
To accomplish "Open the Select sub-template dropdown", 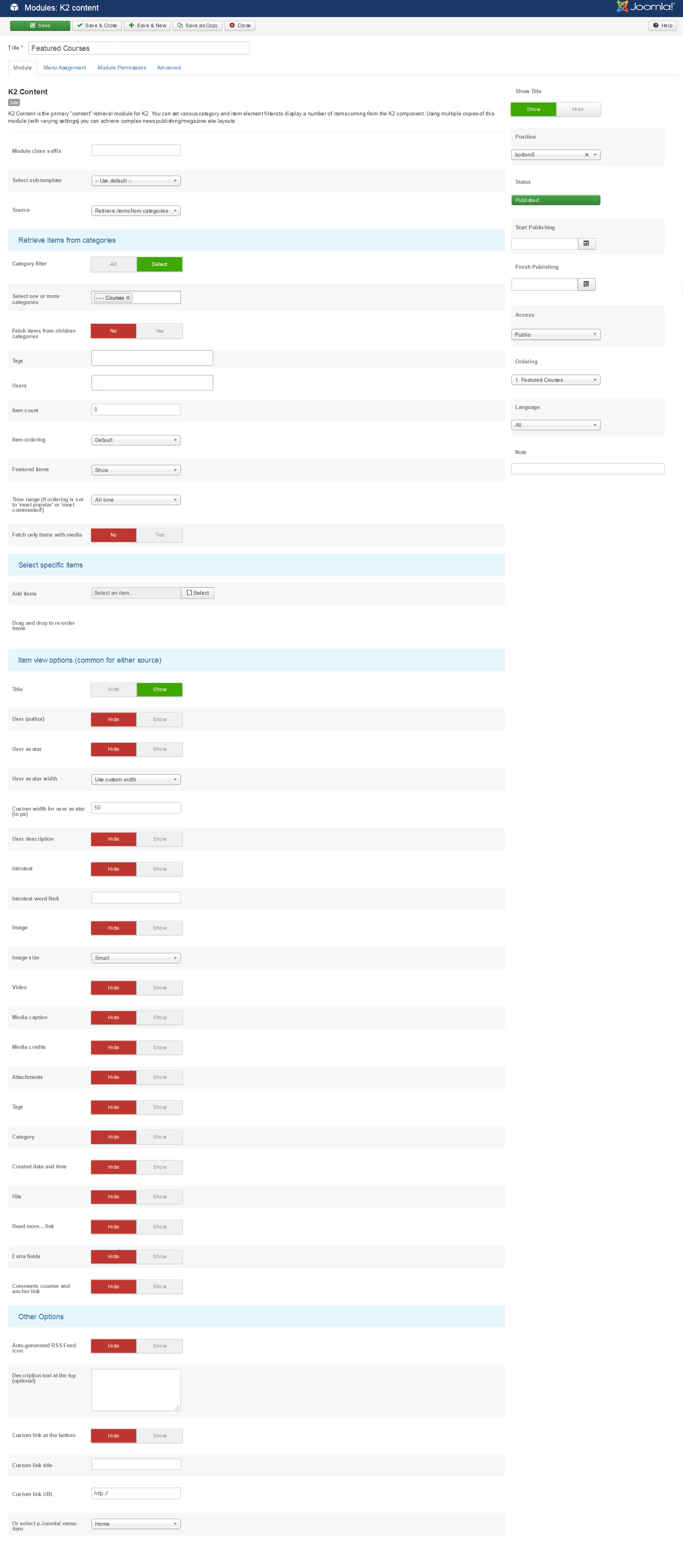I will coord(136,181).
